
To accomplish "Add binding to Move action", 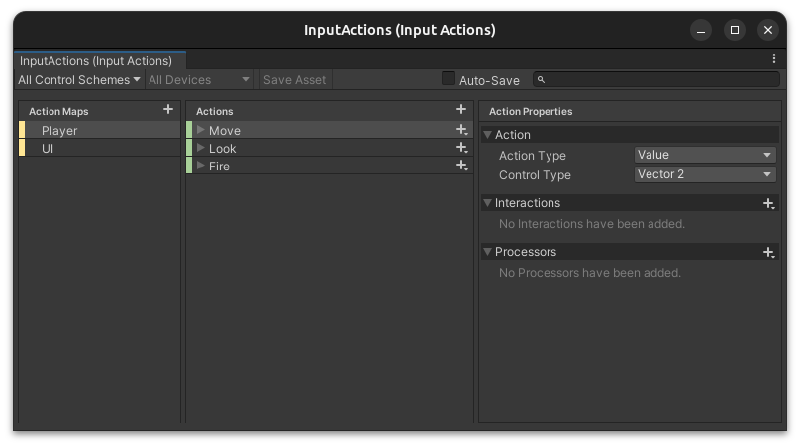I will 462,130.
